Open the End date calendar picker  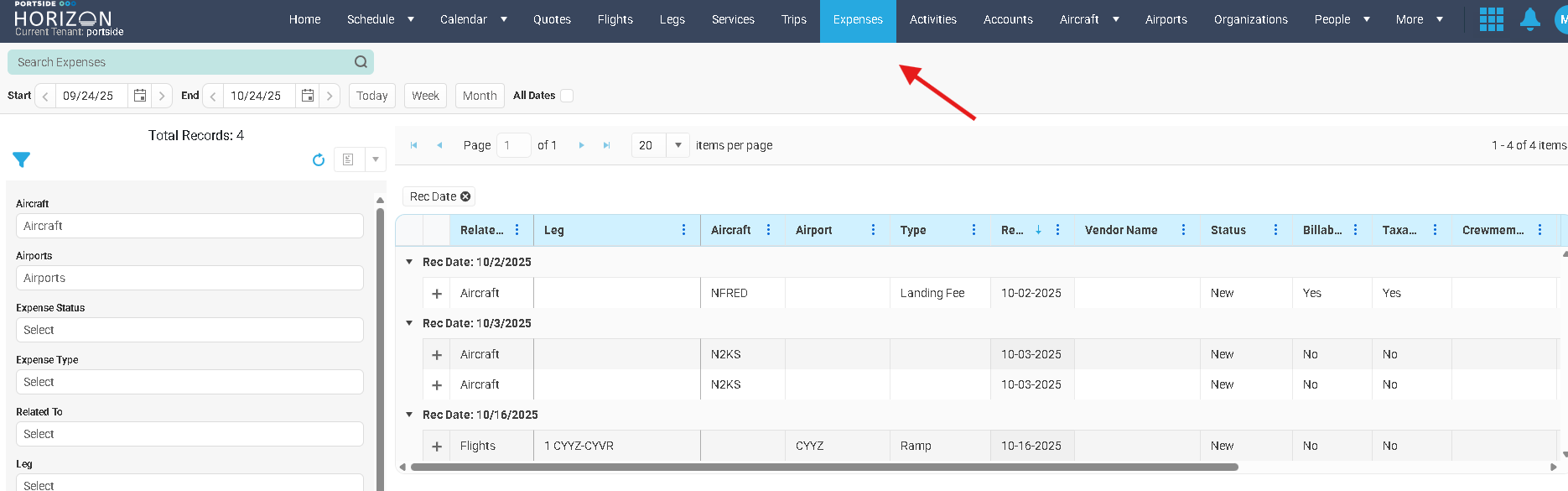pos(308,96)
